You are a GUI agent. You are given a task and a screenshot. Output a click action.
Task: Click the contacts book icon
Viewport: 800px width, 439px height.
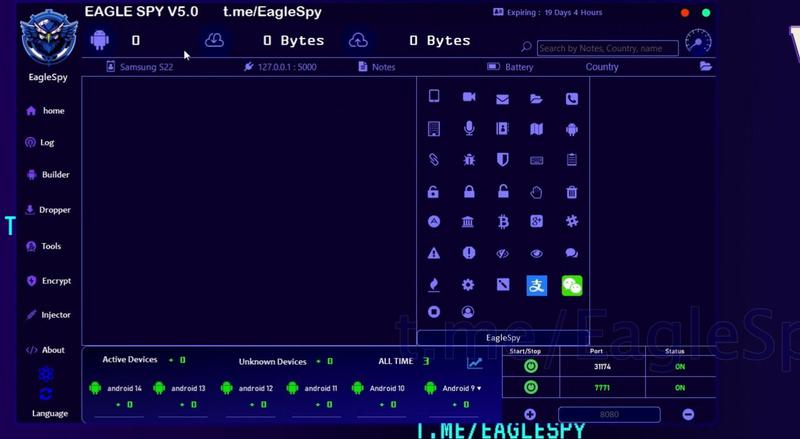pyautogui.click(x=503, y=128)
